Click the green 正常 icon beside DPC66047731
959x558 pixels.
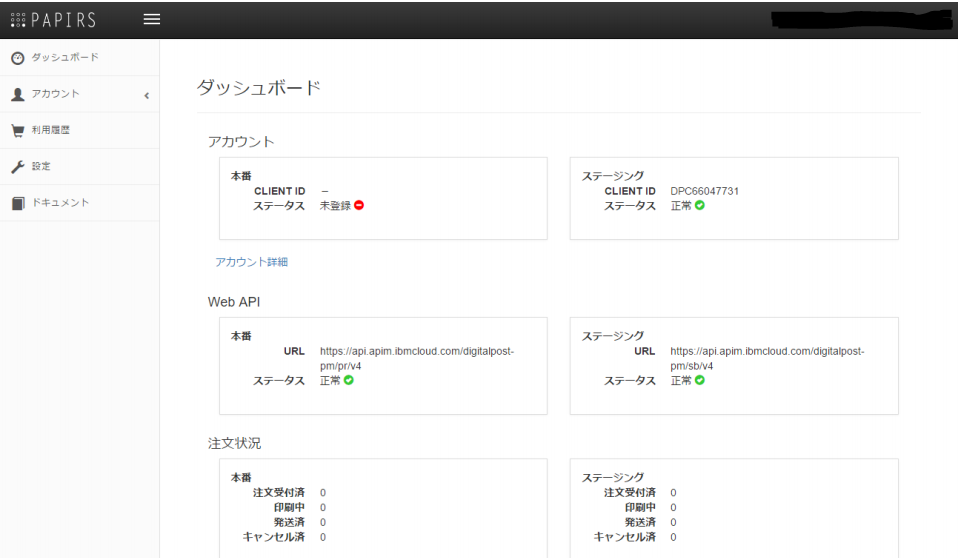tap(700, 206)
